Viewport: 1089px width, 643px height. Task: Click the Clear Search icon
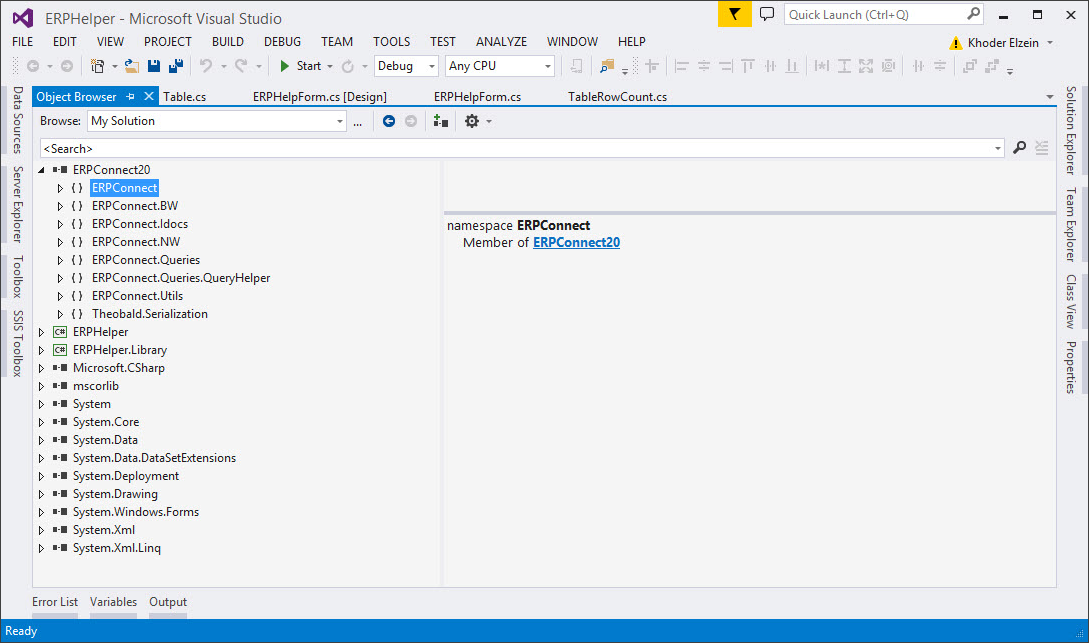click(1042, 148)
